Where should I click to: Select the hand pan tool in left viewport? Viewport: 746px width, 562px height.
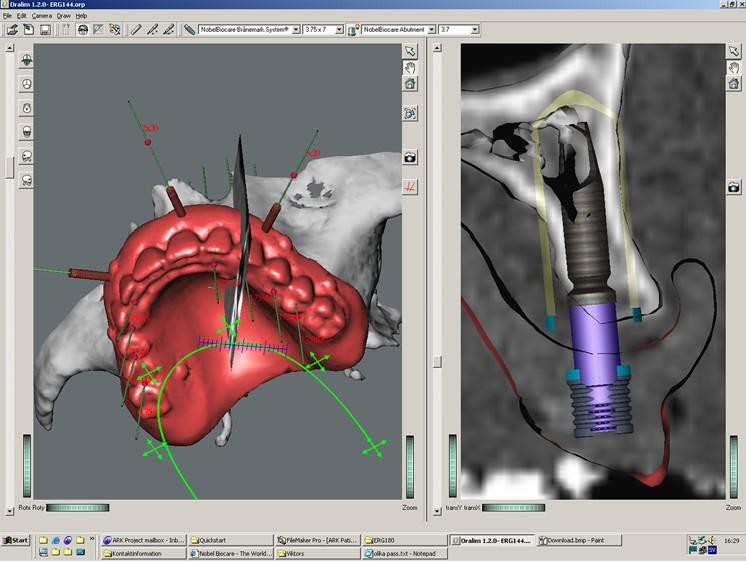tap(411, 67)
